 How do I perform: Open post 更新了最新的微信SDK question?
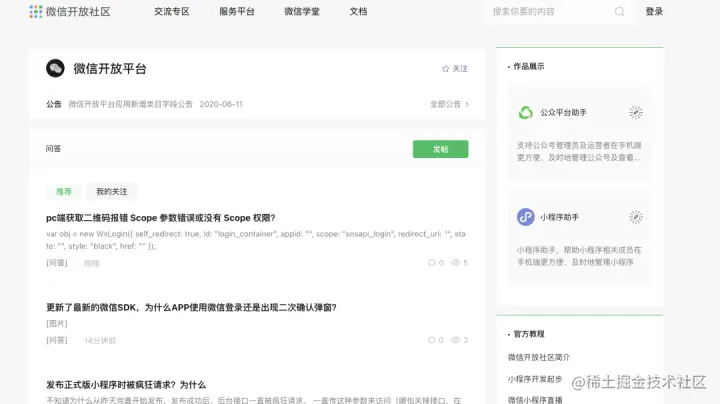191,307
